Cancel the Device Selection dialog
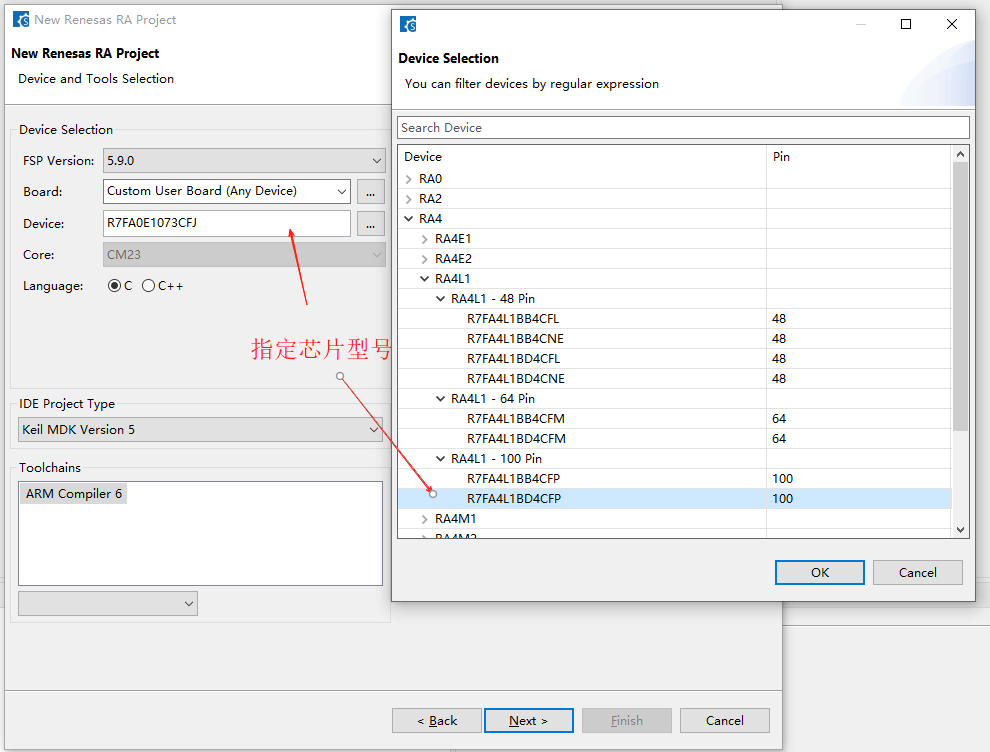The image size is (990, 752). coord(918,573)
